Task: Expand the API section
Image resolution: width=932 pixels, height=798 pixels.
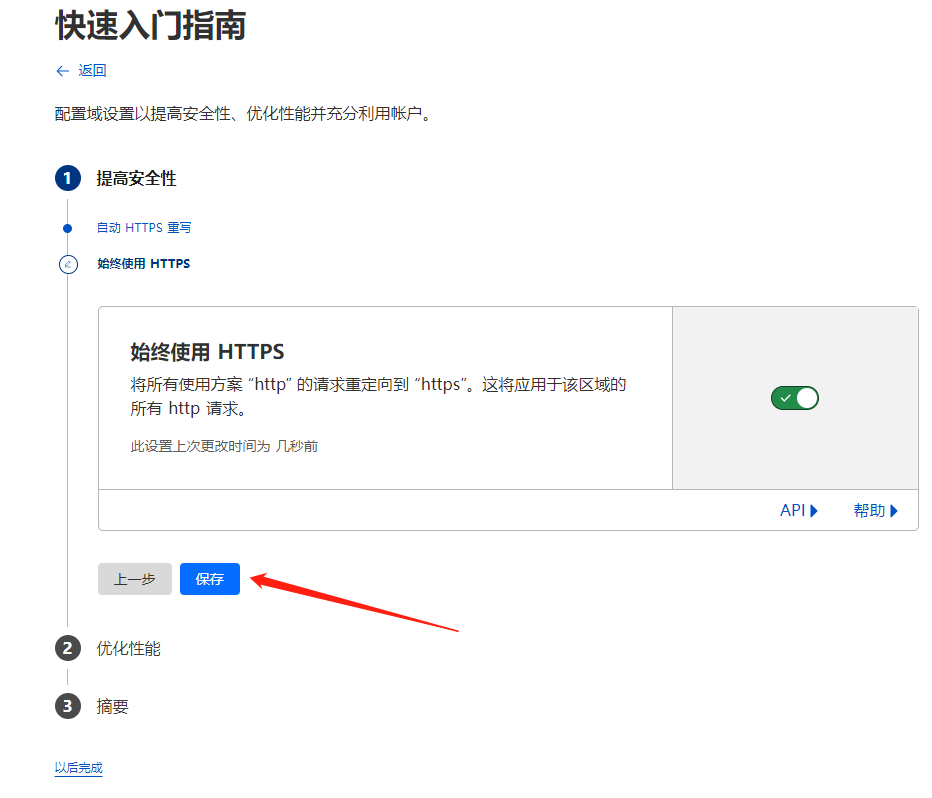Action: [799, 510]
